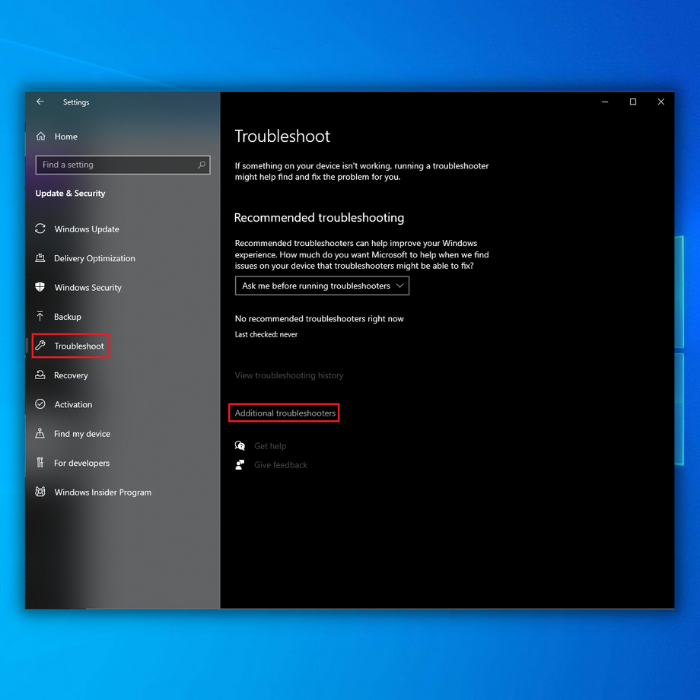Click the Delivery Optimization icon
700x700 pixels.
coord(40,258)
